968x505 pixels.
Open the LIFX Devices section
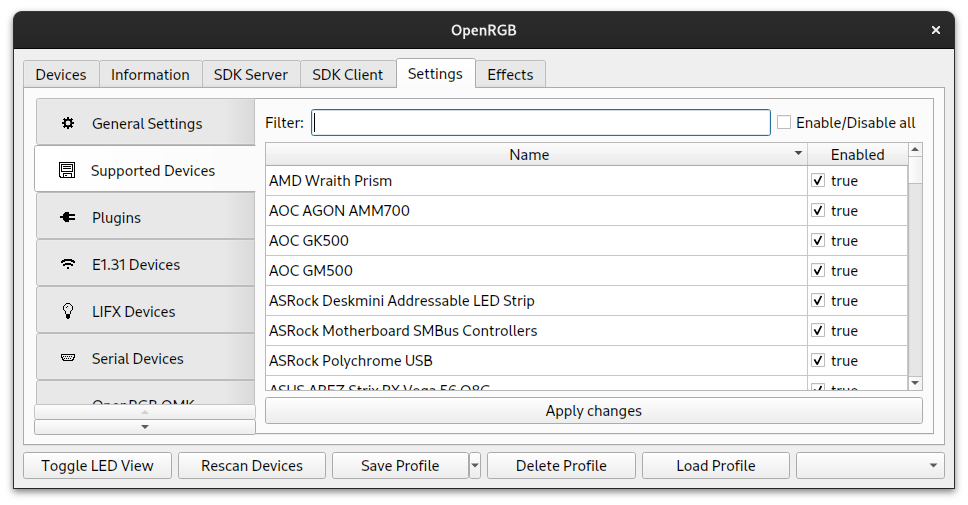146,311
